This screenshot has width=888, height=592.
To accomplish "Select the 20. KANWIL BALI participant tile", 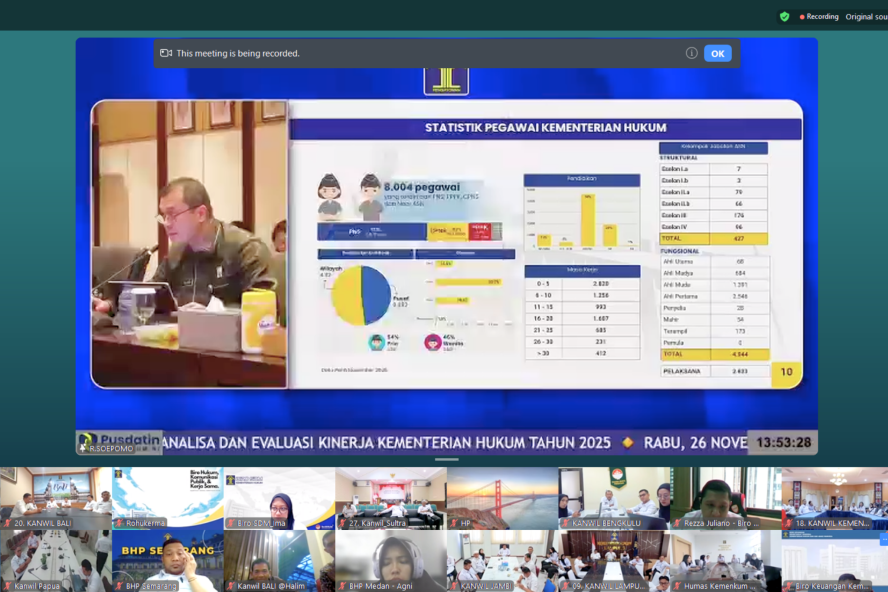I will [x=55, y=497].
